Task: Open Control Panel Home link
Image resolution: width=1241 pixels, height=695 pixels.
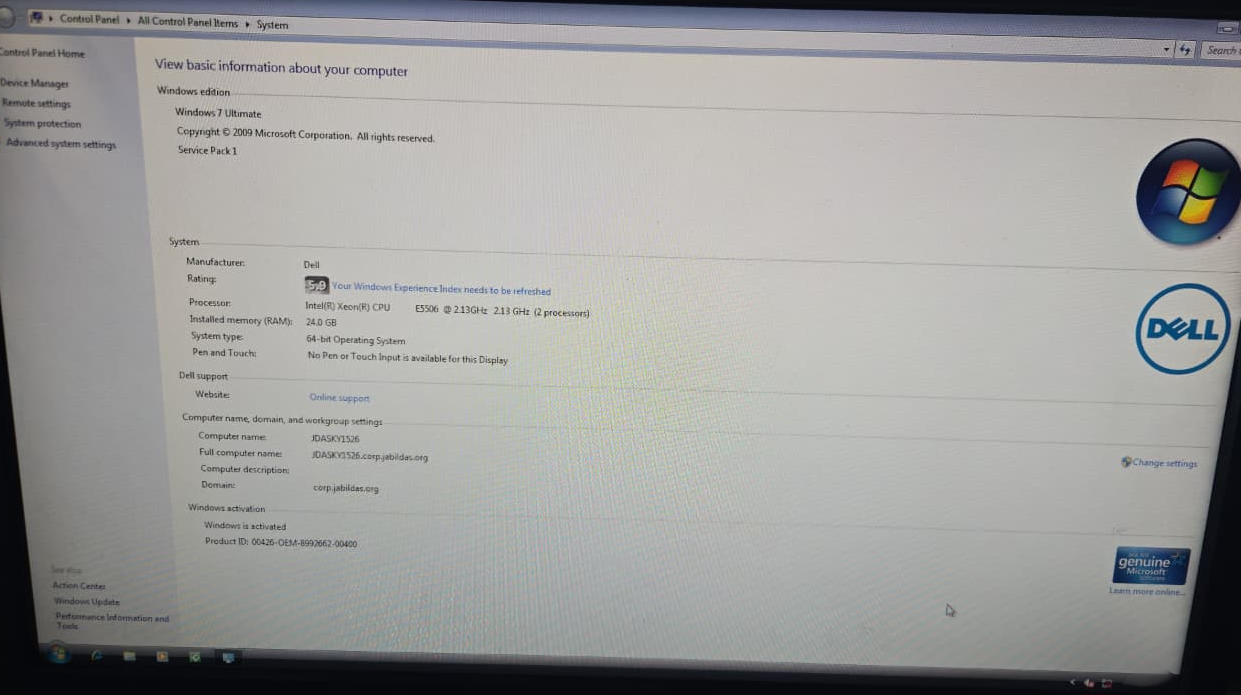Action: click(x=42, y=53)
